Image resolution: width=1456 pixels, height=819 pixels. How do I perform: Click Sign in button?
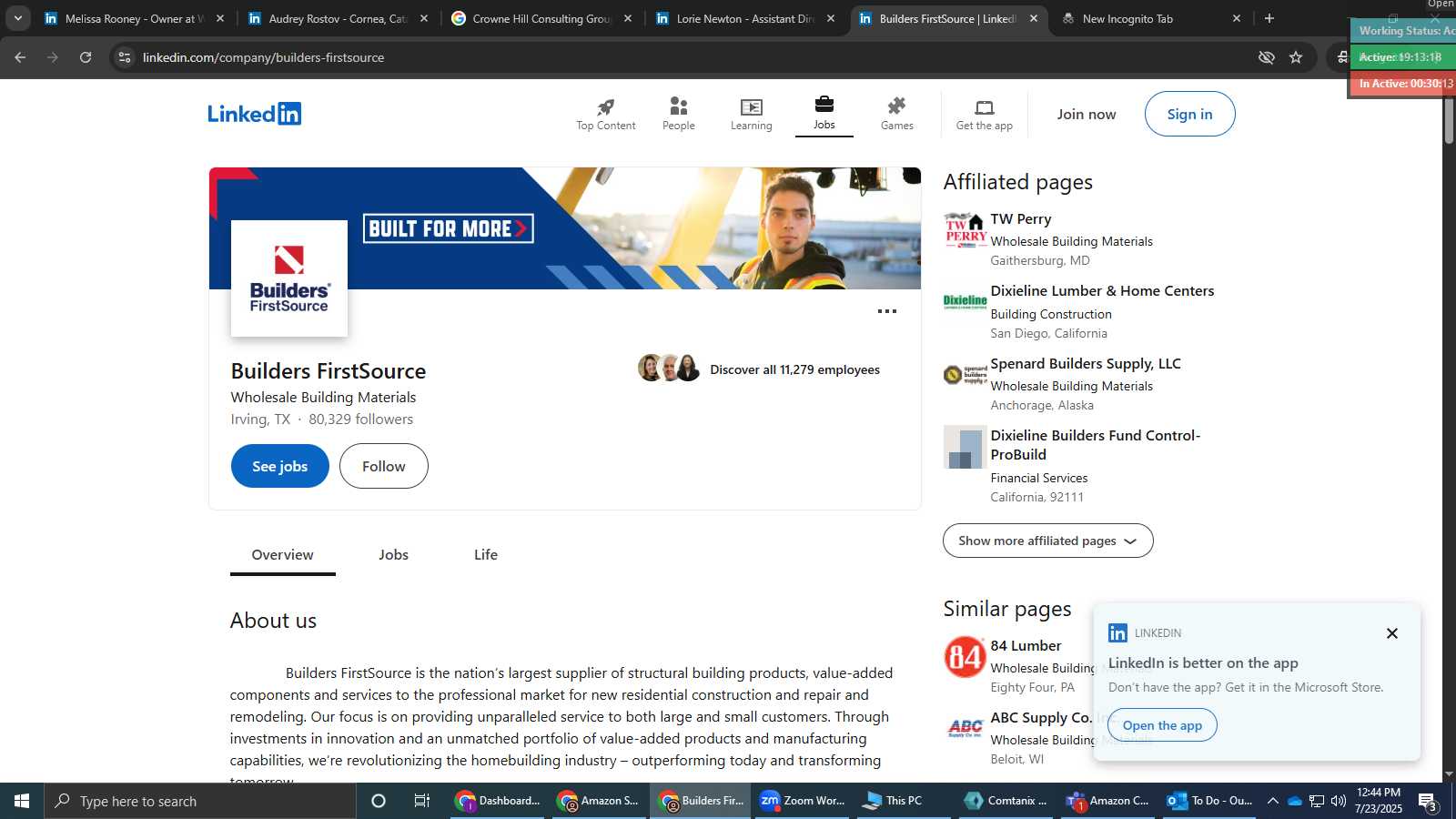coord(1190,114)
